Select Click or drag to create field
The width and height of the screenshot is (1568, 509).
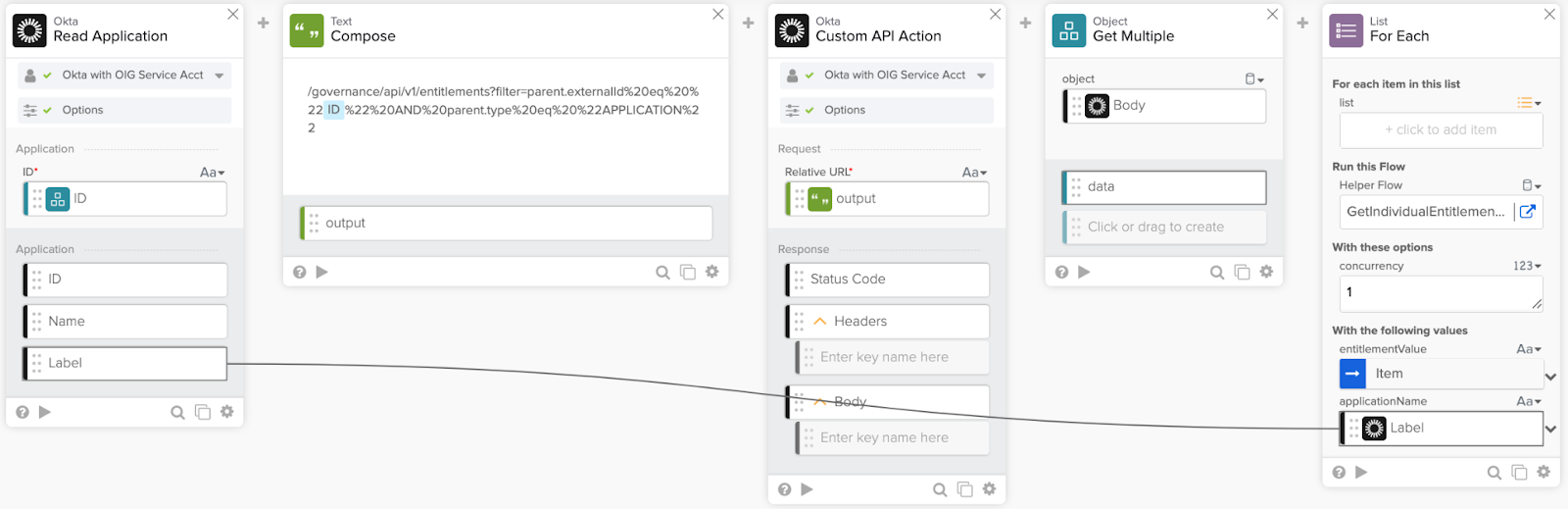pyautogui.click(x=1165, y=228)
